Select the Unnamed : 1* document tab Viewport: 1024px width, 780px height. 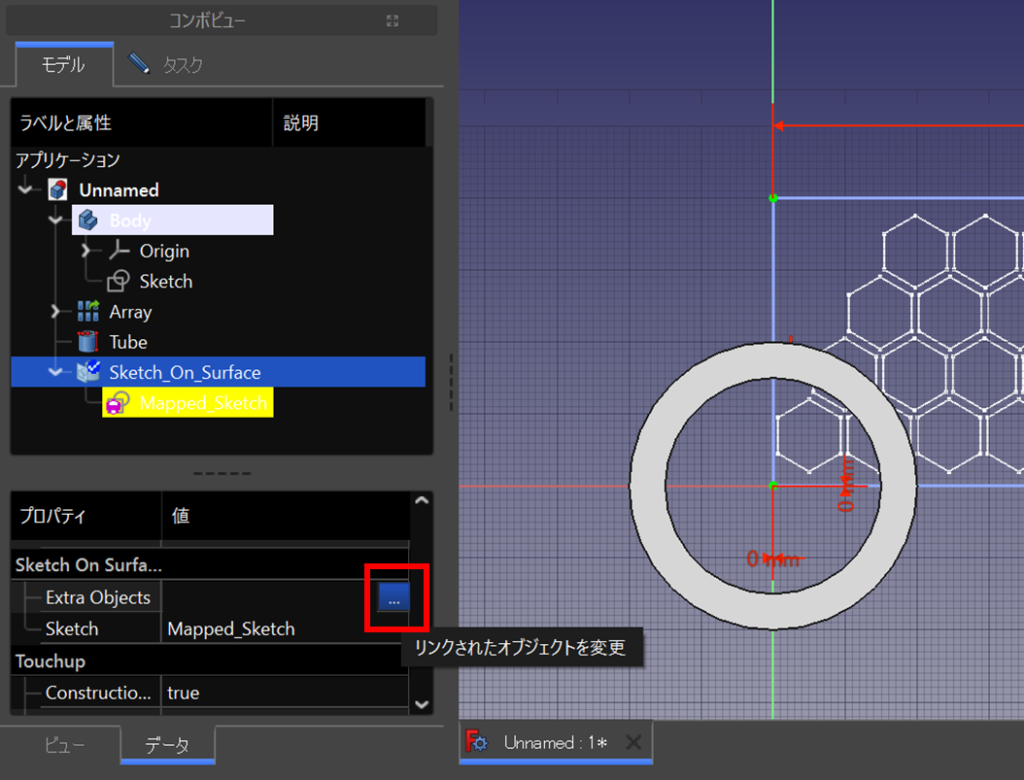[x=555, y=742]
